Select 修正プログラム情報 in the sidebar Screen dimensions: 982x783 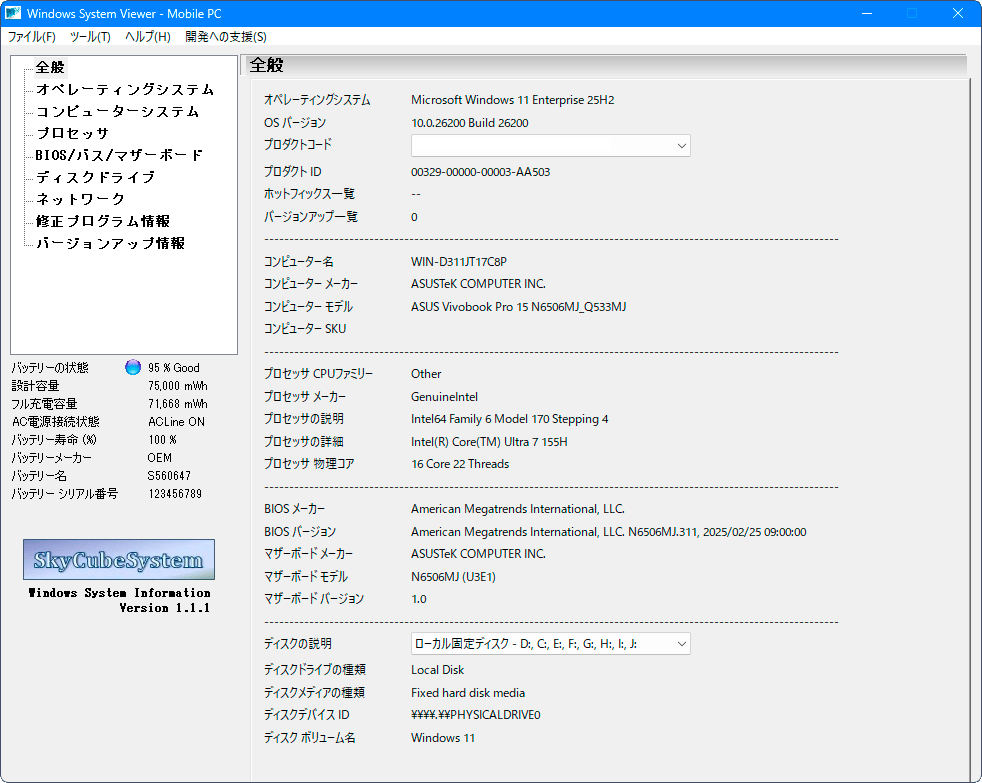[x=105, y=221]
